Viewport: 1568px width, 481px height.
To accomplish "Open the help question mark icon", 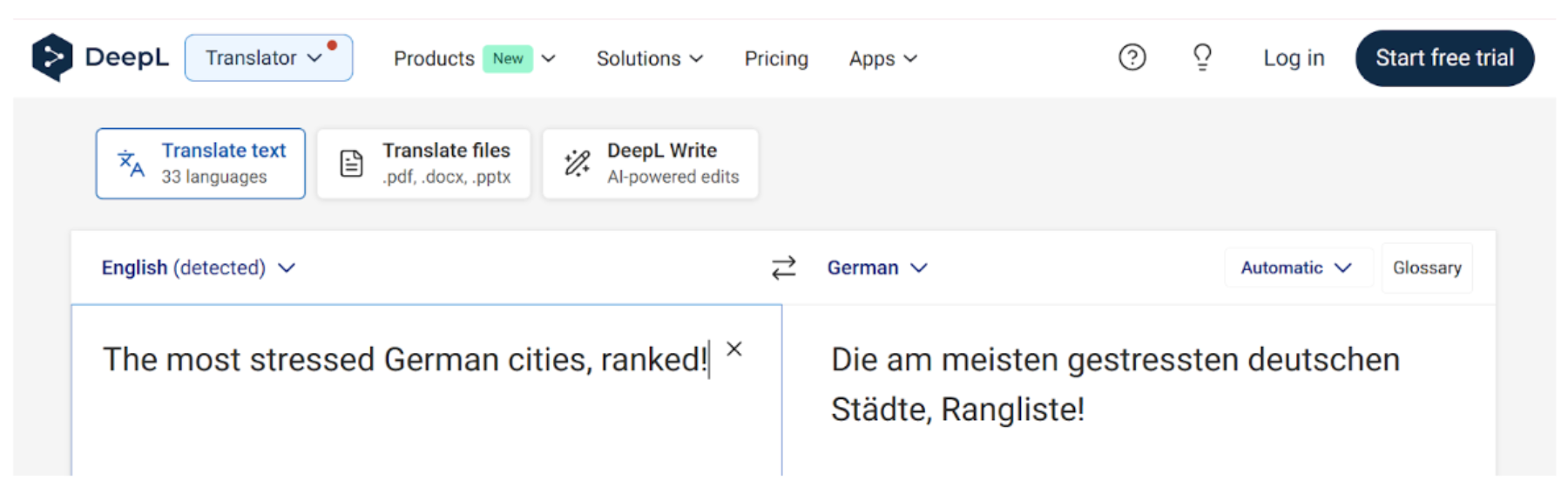I will (1132, 58).
